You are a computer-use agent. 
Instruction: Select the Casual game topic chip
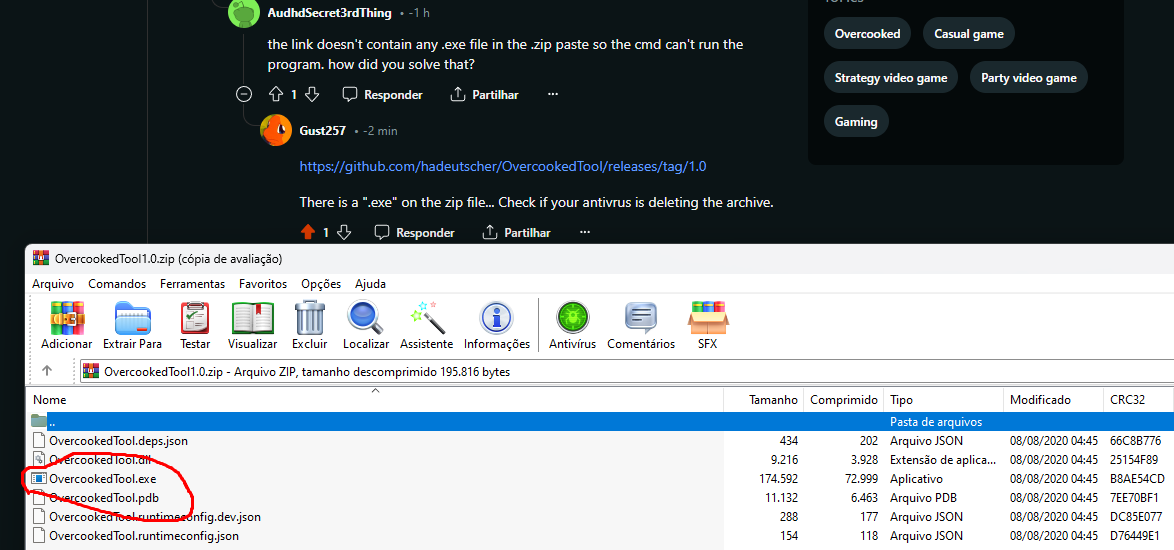(969, 34)
